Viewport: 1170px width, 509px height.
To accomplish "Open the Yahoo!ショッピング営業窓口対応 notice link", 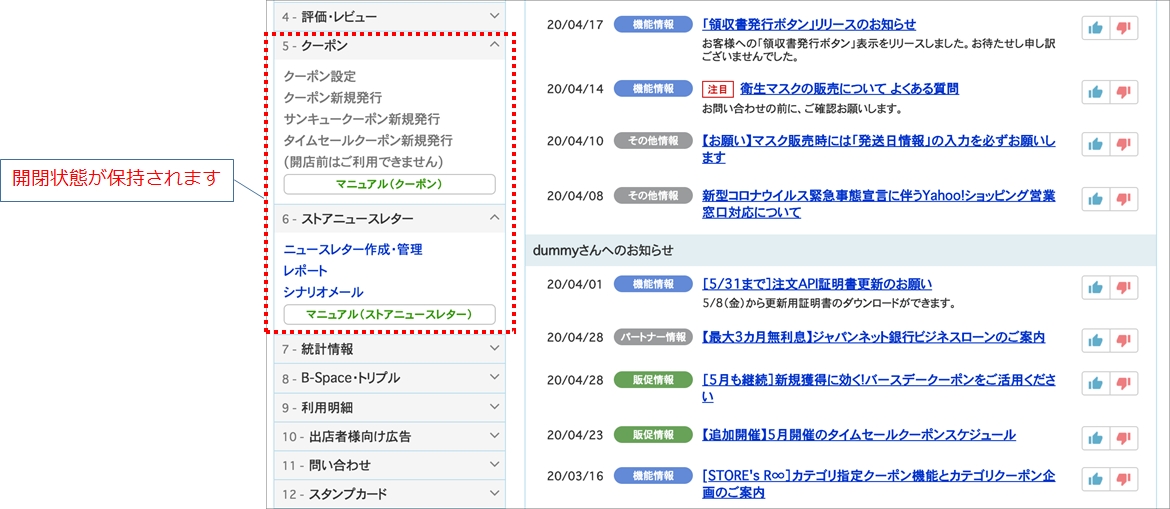I will click(x=879, y=204).
